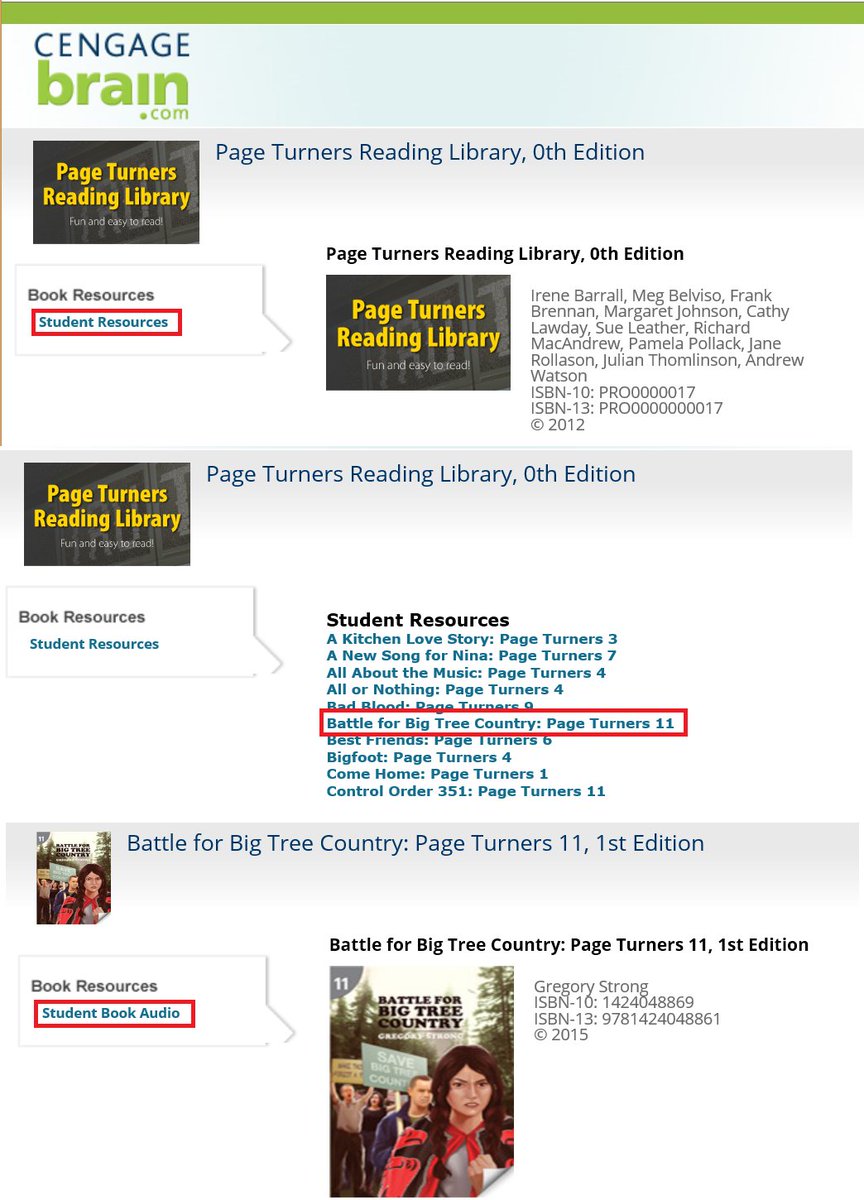864x1200 pixels.
Task: Open All About the Music: Page Turners 4
Action: [x=466, y=673]
